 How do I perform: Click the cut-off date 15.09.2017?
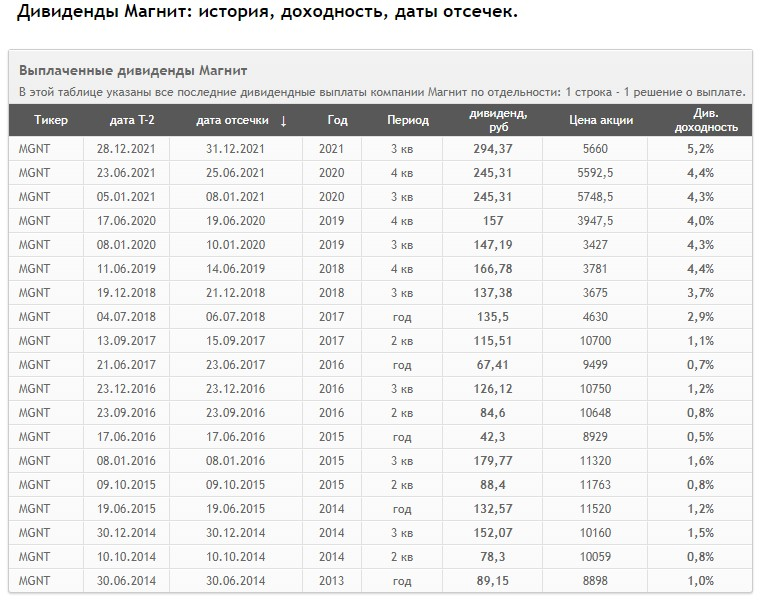tap(235, 340)
